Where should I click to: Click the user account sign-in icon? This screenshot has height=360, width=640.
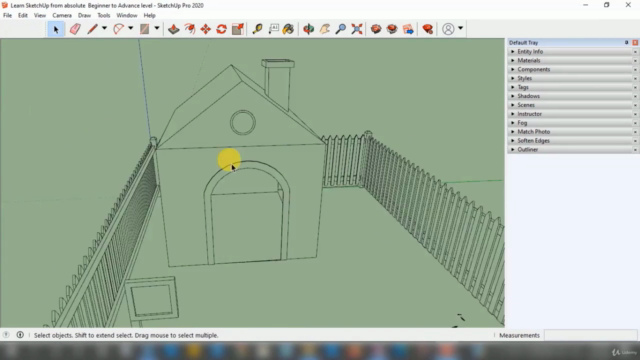tap(448, 29)
